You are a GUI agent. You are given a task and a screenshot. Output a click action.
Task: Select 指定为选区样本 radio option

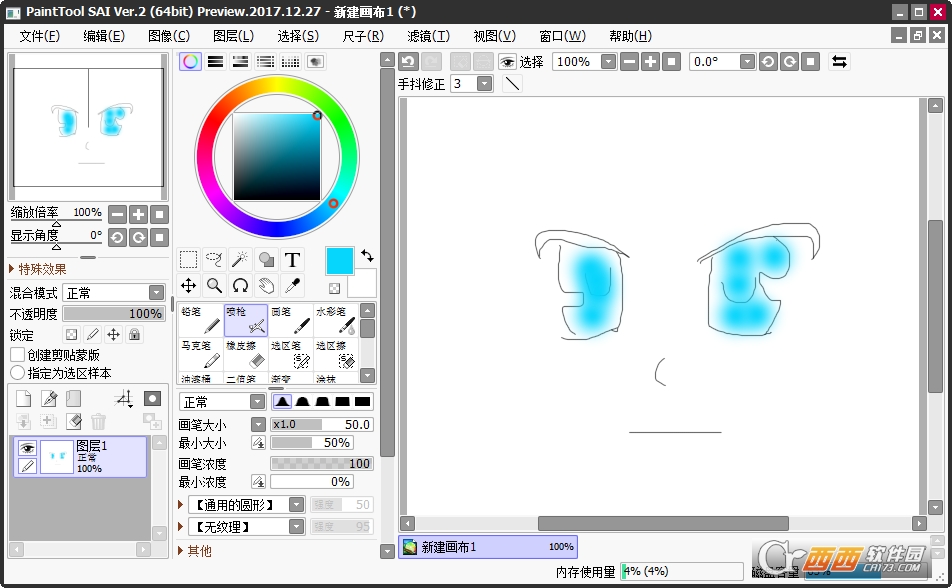(18, 373)
